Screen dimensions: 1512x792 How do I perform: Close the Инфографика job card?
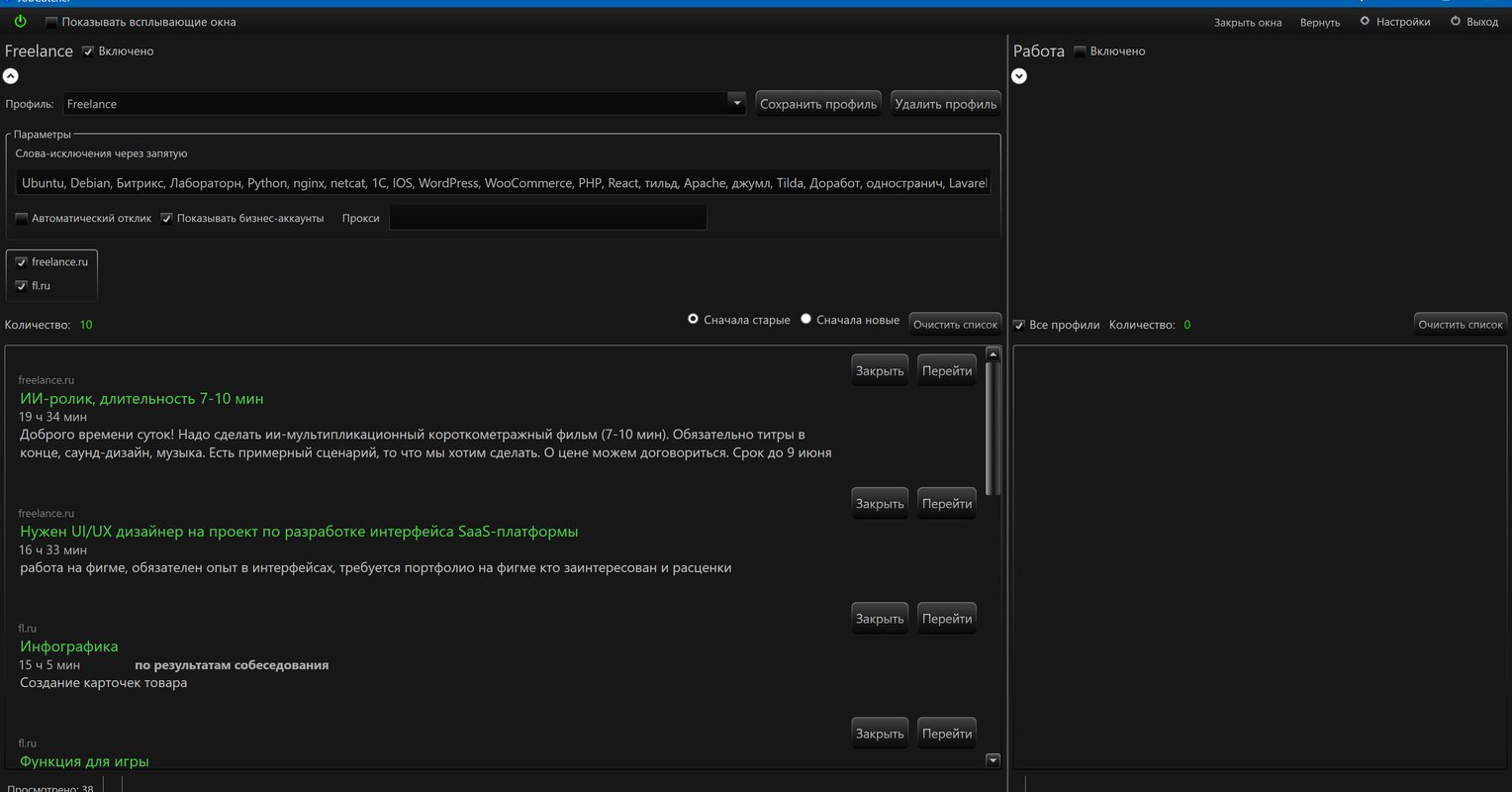coord(880,619)
